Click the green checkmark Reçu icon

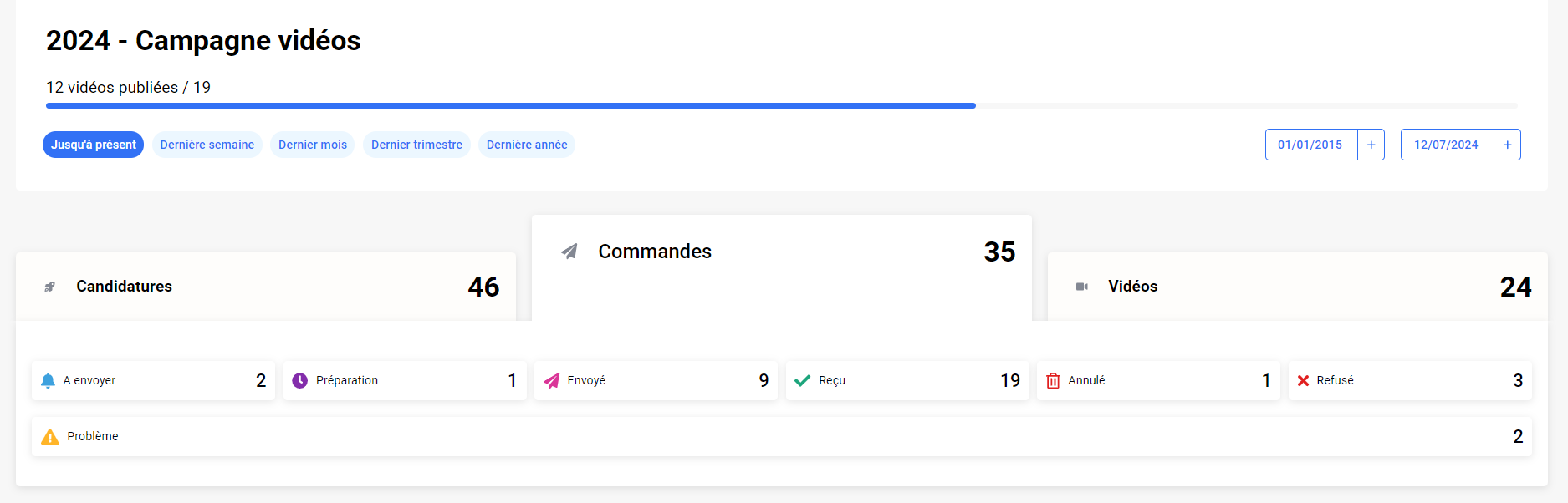803,380
